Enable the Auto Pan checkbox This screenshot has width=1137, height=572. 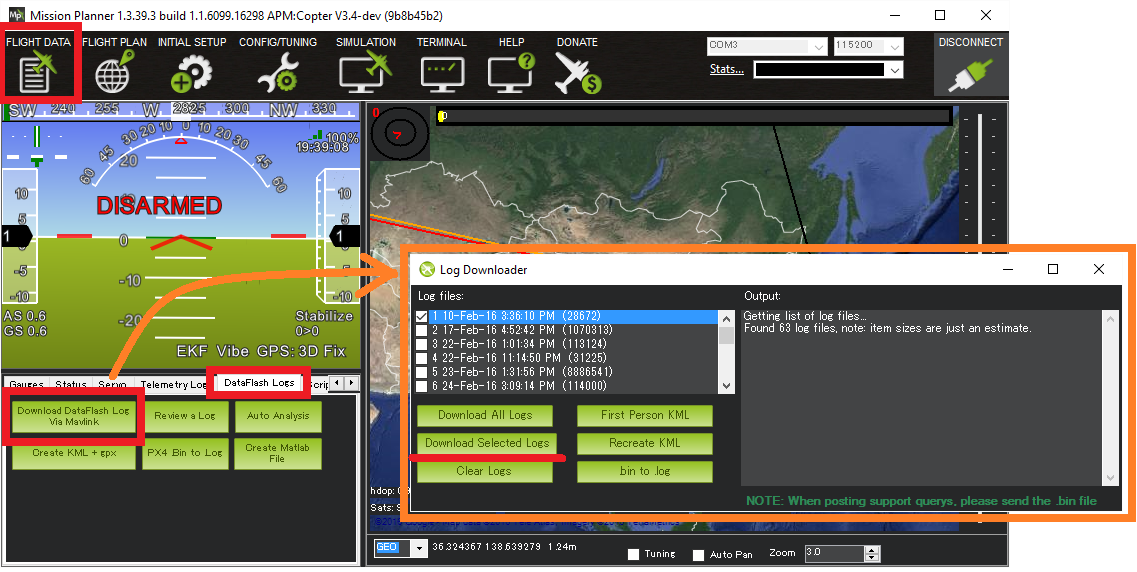tap(698, 554)
